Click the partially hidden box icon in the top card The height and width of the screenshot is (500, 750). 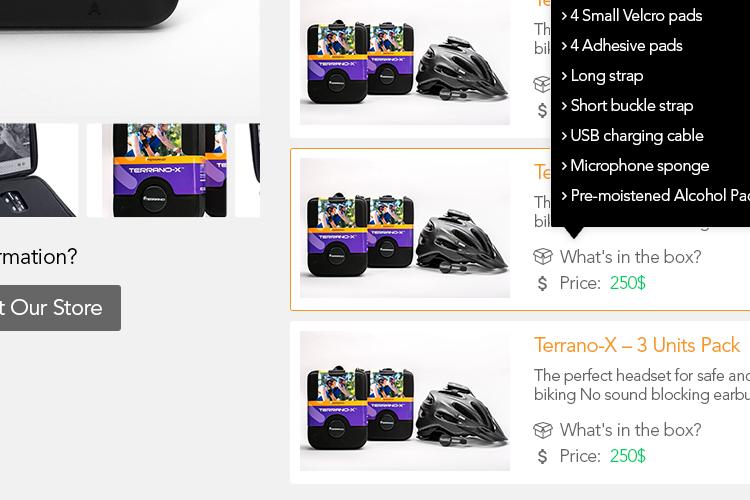542,84
